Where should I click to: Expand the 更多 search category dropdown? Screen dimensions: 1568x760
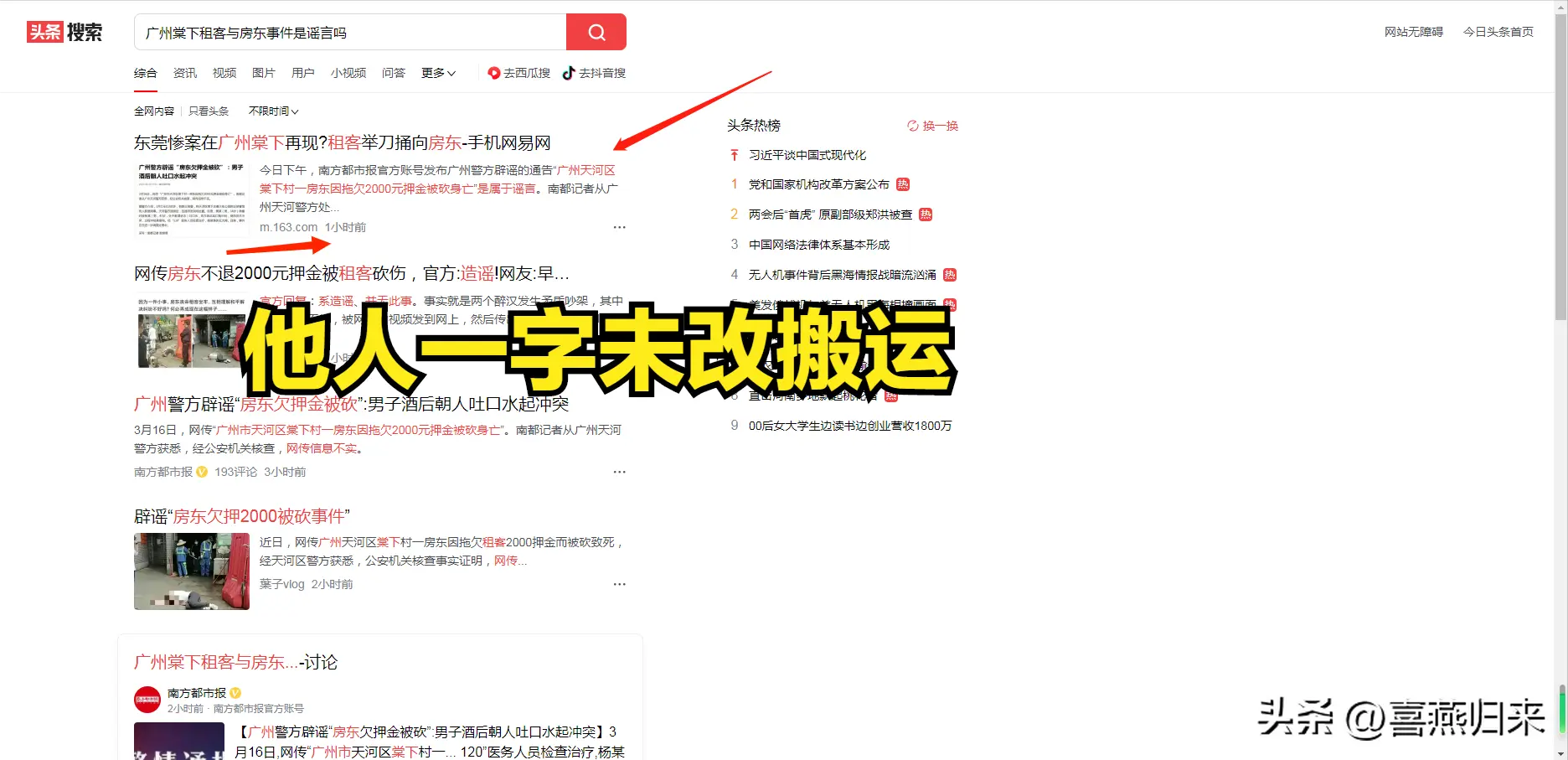[438, 73]
